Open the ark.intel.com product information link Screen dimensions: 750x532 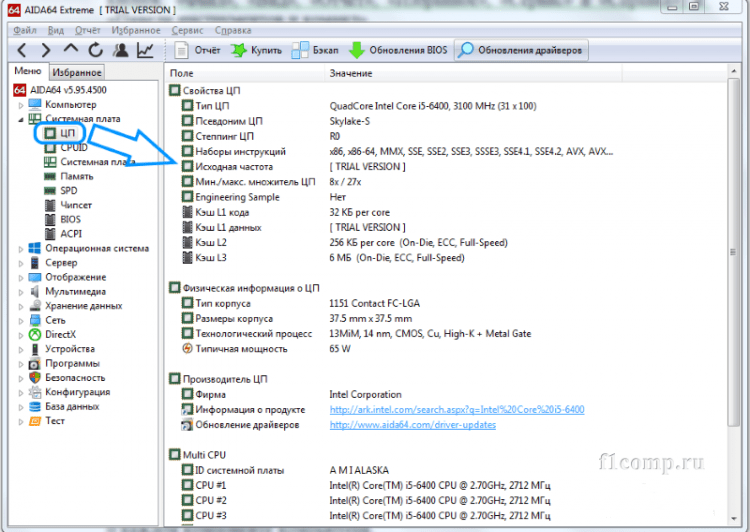coord(457,410)
